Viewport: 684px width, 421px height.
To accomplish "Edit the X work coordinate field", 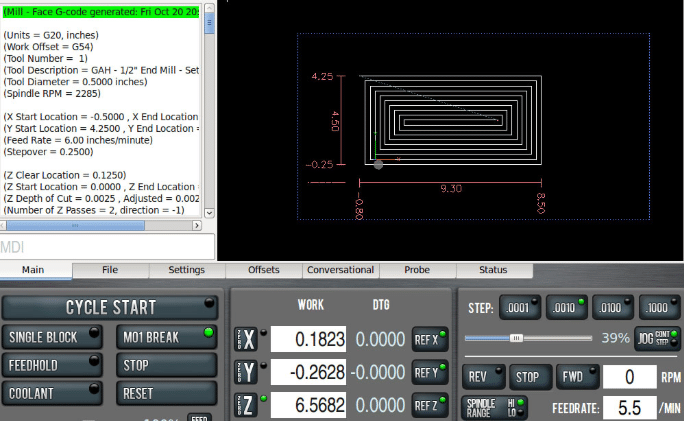I will (308, 339).
